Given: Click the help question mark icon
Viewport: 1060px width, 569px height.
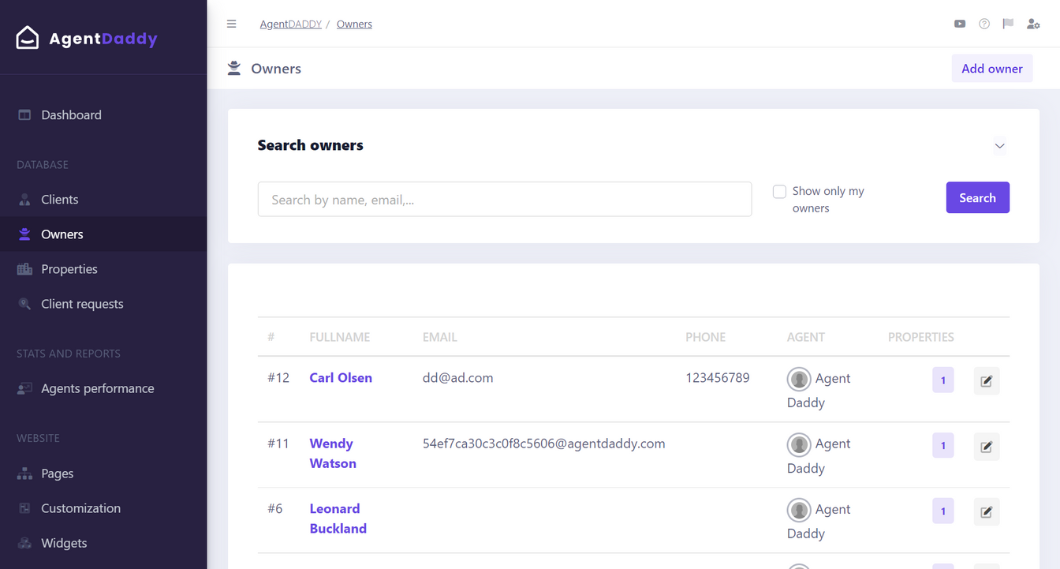Looking at the screenshot, I should click(984, 24).
